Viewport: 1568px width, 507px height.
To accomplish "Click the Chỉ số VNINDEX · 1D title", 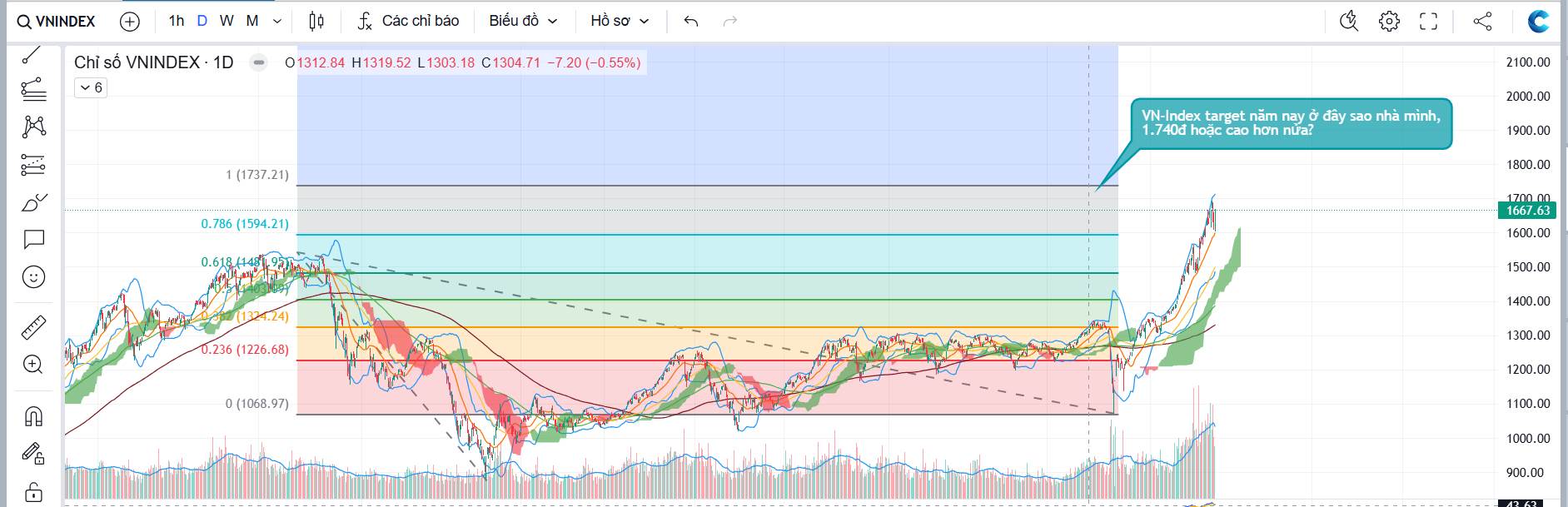I will point(153,62).
